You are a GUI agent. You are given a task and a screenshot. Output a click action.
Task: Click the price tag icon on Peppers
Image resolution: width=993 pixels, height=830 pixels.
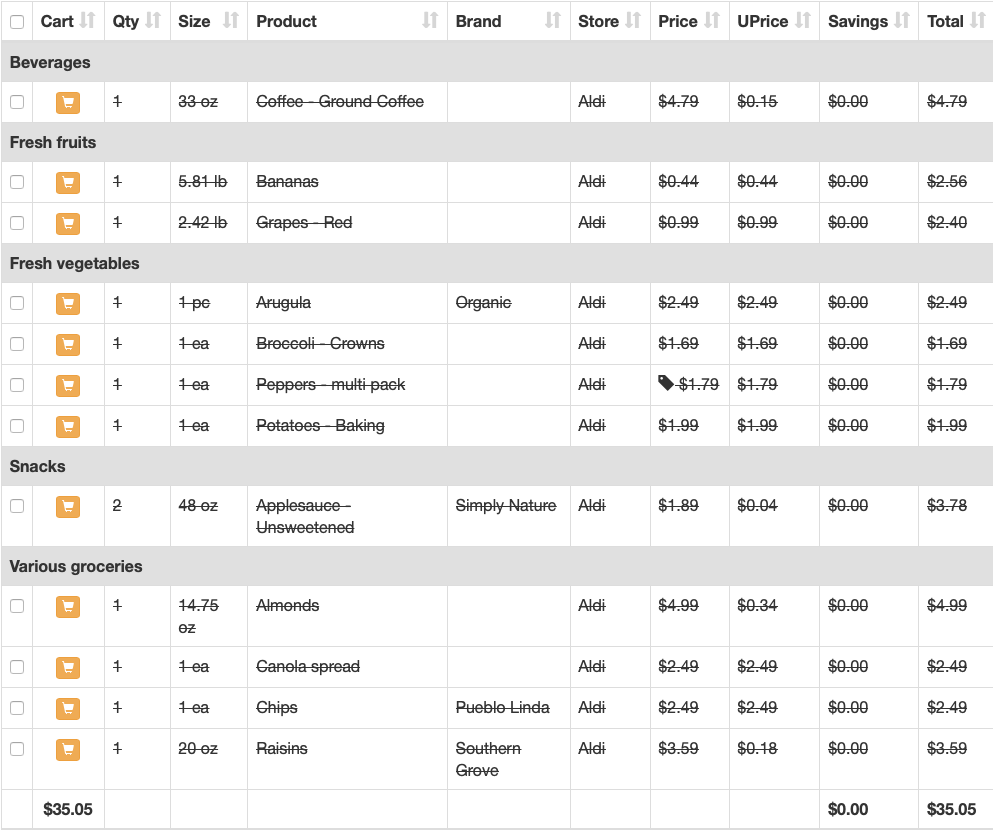click(x=666, y=383)
